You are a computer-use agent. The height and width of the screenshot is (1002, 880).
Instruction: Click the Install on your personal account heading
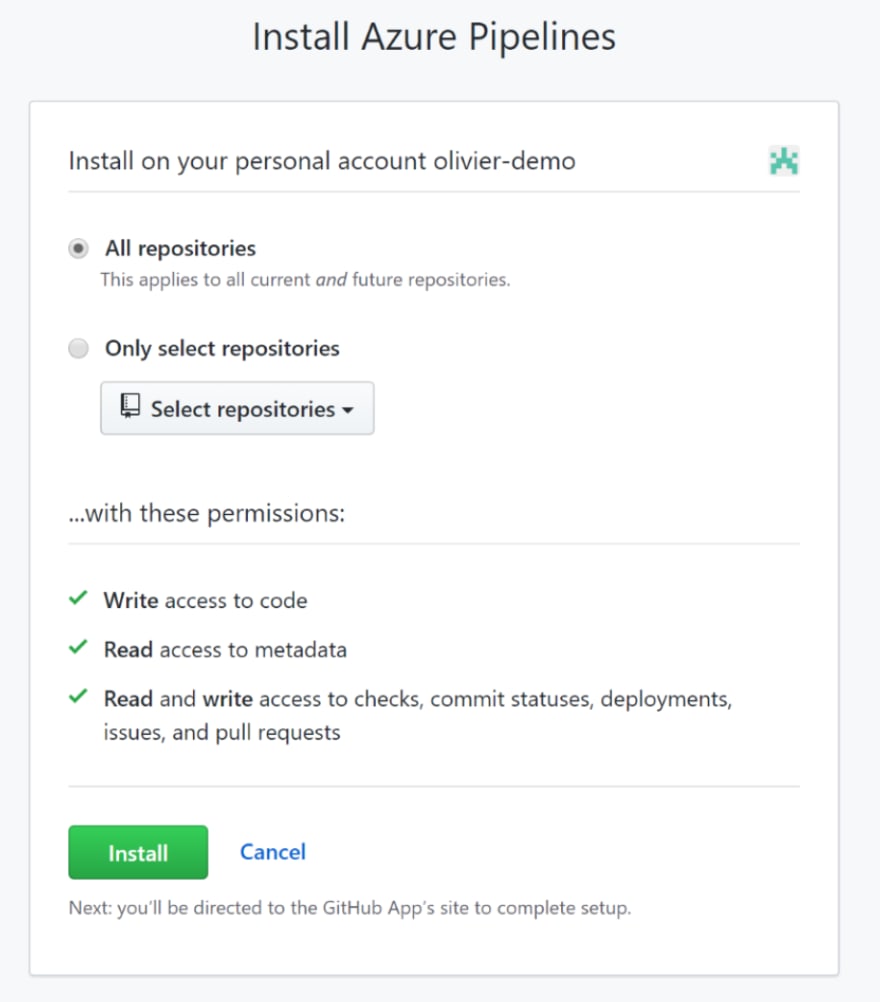point(322,161)
